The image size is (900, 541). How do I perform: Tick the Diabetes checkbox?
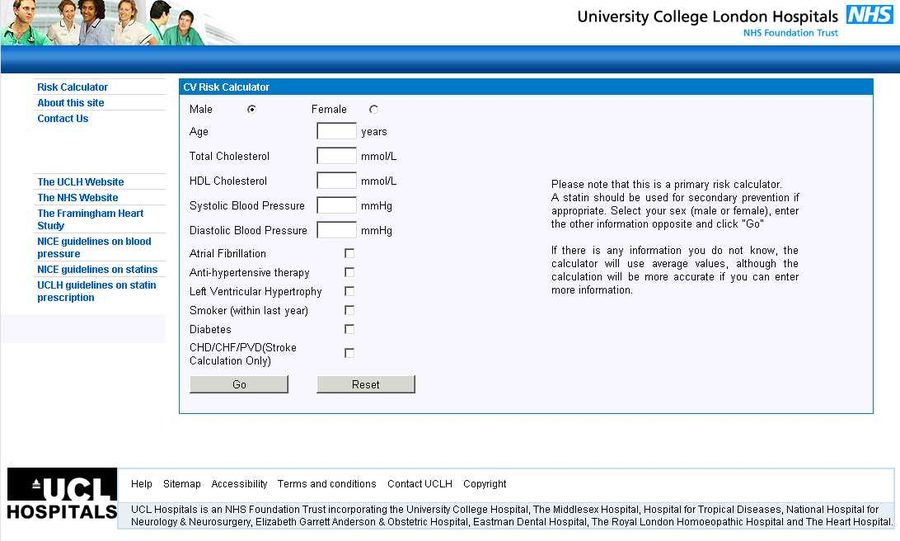tap(349, 329)
